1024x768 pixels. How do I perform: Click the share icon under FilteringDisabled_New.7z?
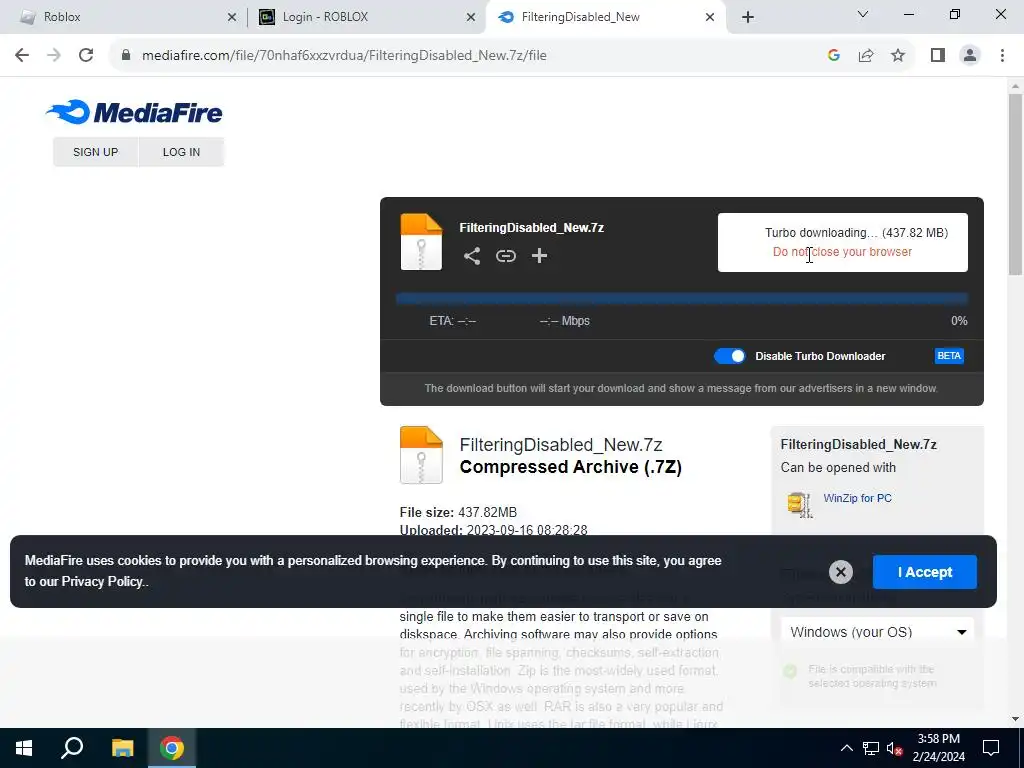(472, 256)
